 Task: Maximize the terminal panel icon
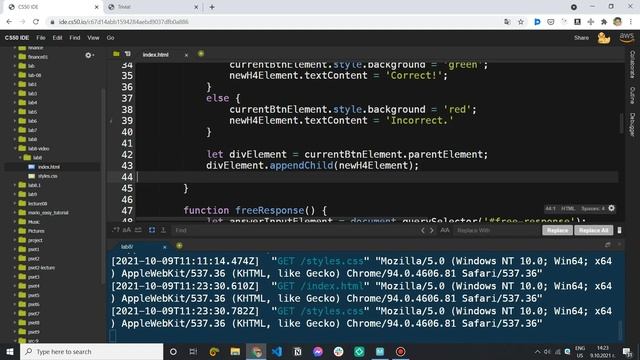607,244
